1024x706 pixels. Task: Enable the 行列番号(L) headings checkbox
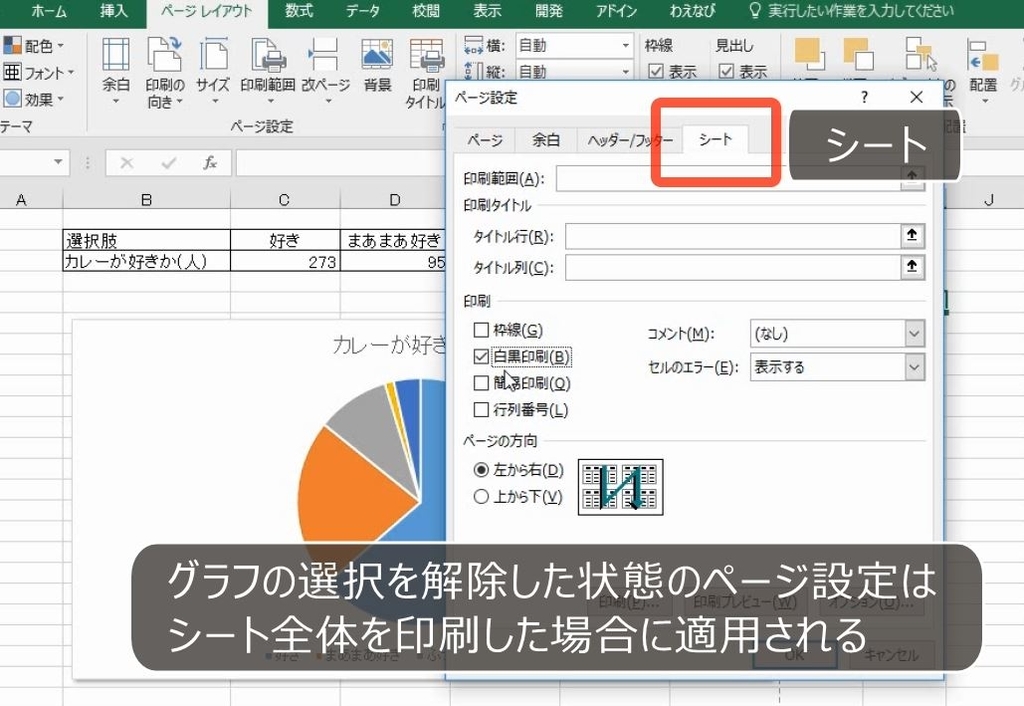[x=481, y=409]
